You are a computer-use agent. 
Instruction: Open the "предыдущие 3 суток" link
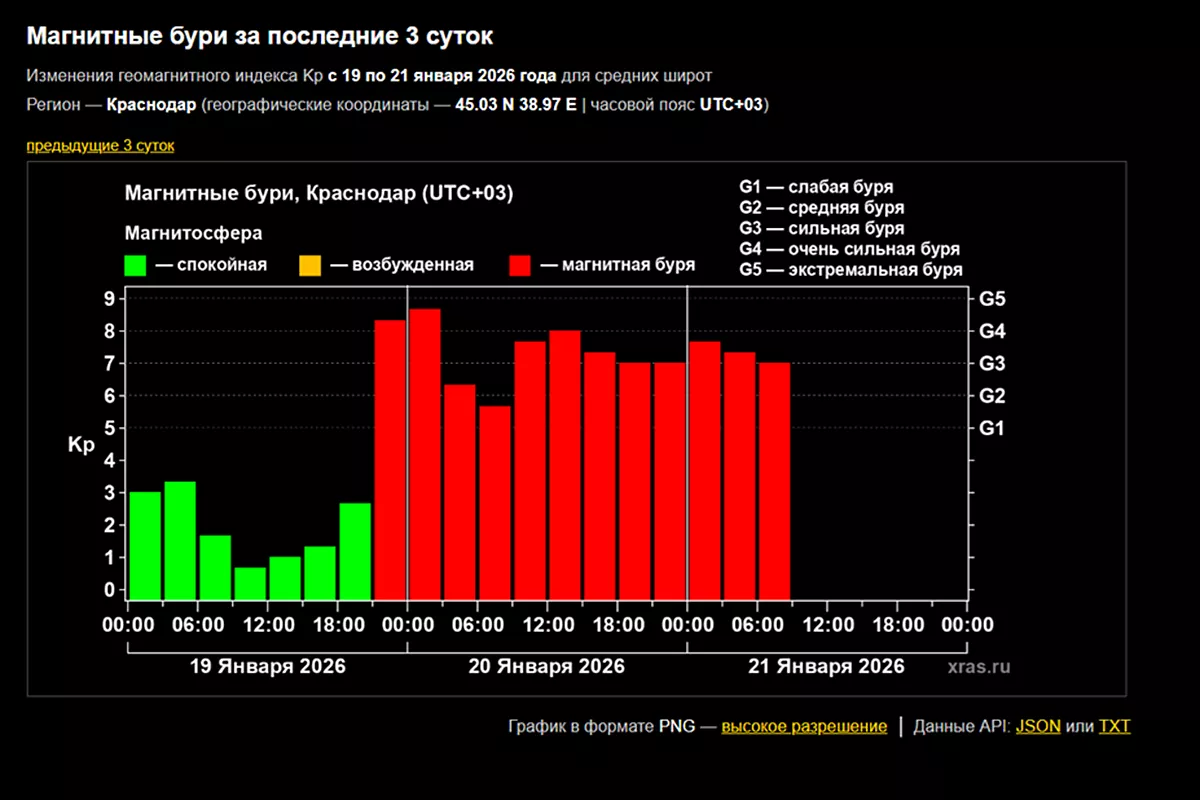point(100,146)
